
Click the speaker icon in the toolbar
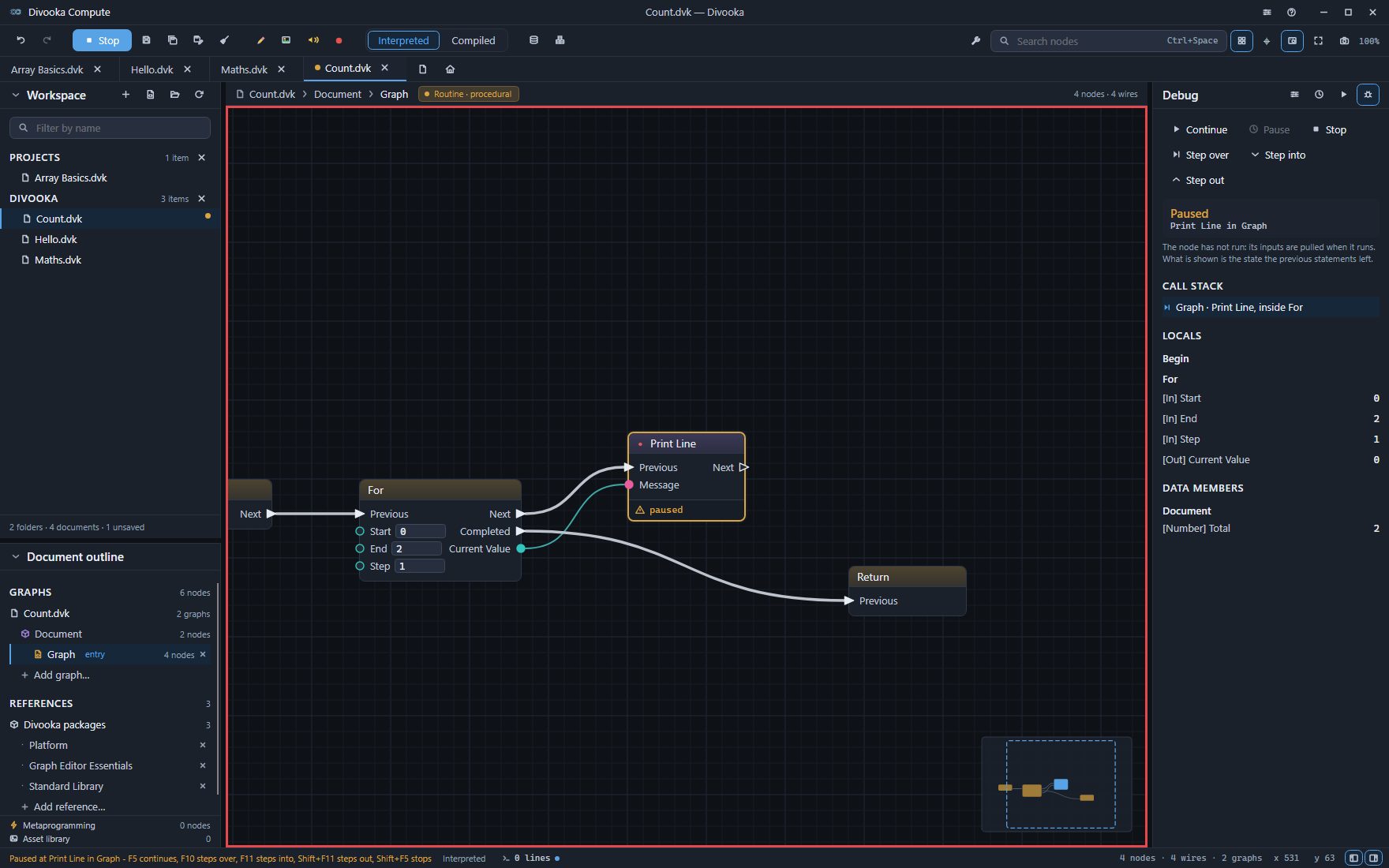313,40
